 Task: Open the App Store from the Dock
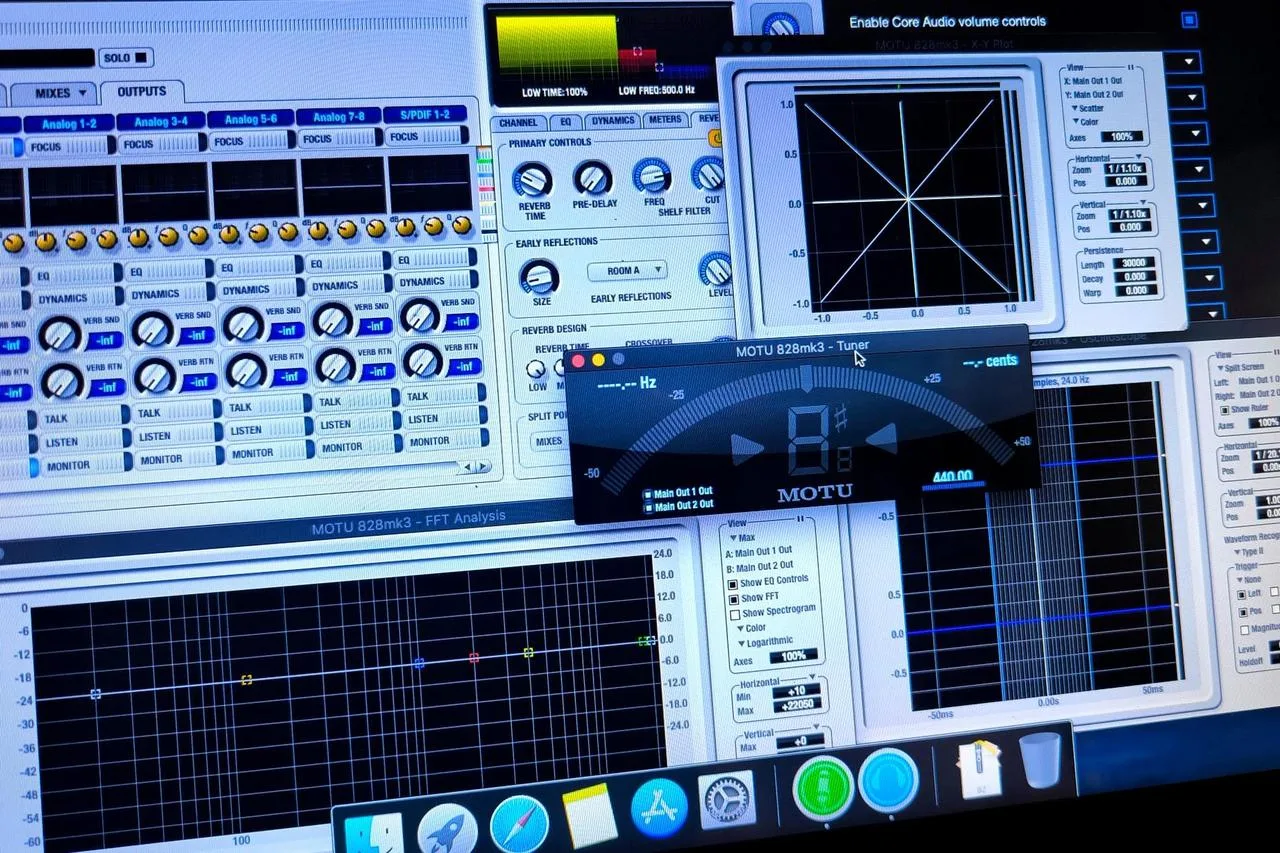click(x=659, y=806)
